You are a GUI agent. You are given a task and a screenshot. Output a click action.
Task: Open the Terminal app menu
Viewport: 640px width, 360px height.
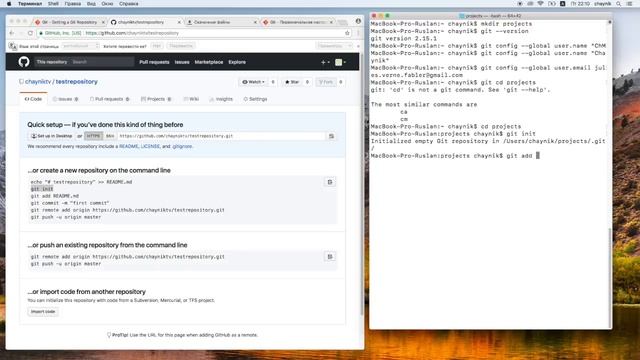30,4
